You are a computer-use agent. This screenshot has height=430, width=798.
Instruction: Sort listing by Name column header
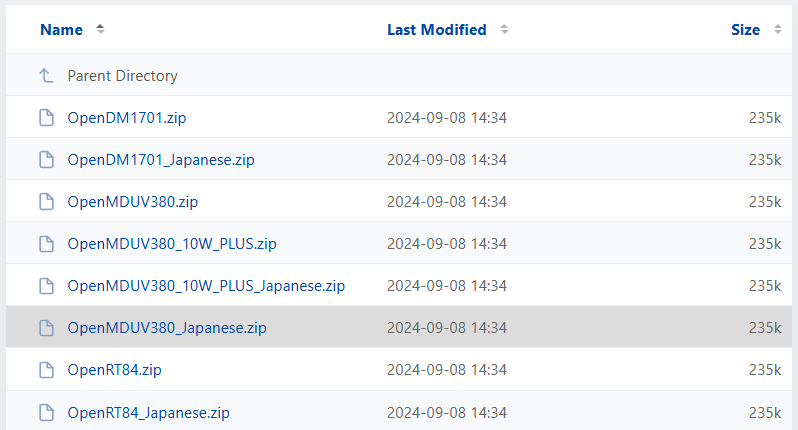61,30
